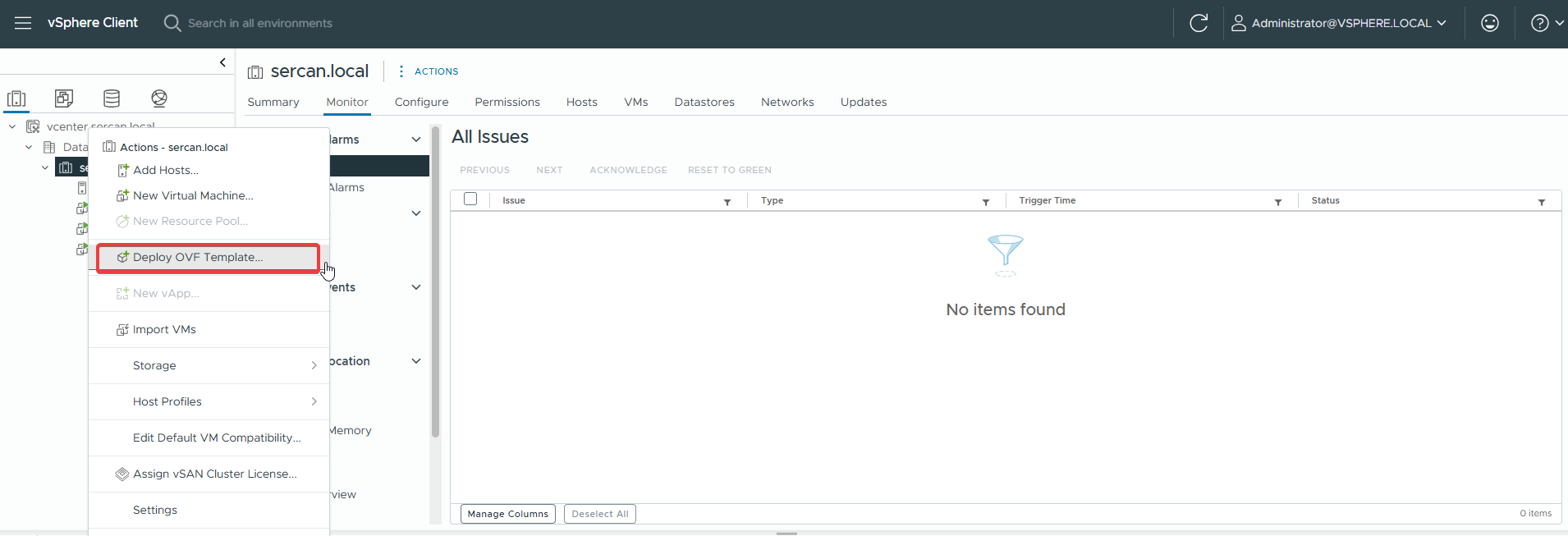Open the smiley feedback icon
This screenshot has width=1568, height=536.
click(1489, 23)
